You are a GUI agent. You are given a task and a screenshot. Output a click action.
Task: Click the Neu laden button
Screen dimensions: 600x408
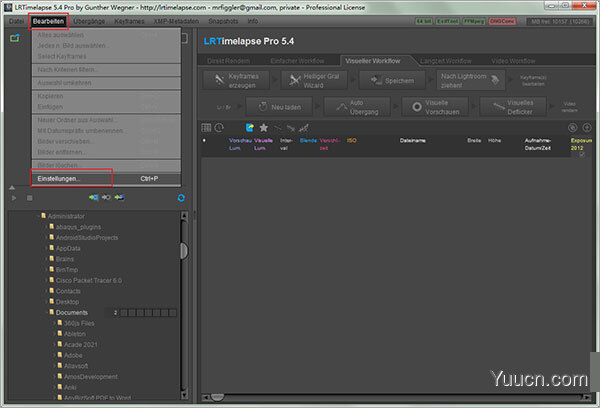(279, 107)
